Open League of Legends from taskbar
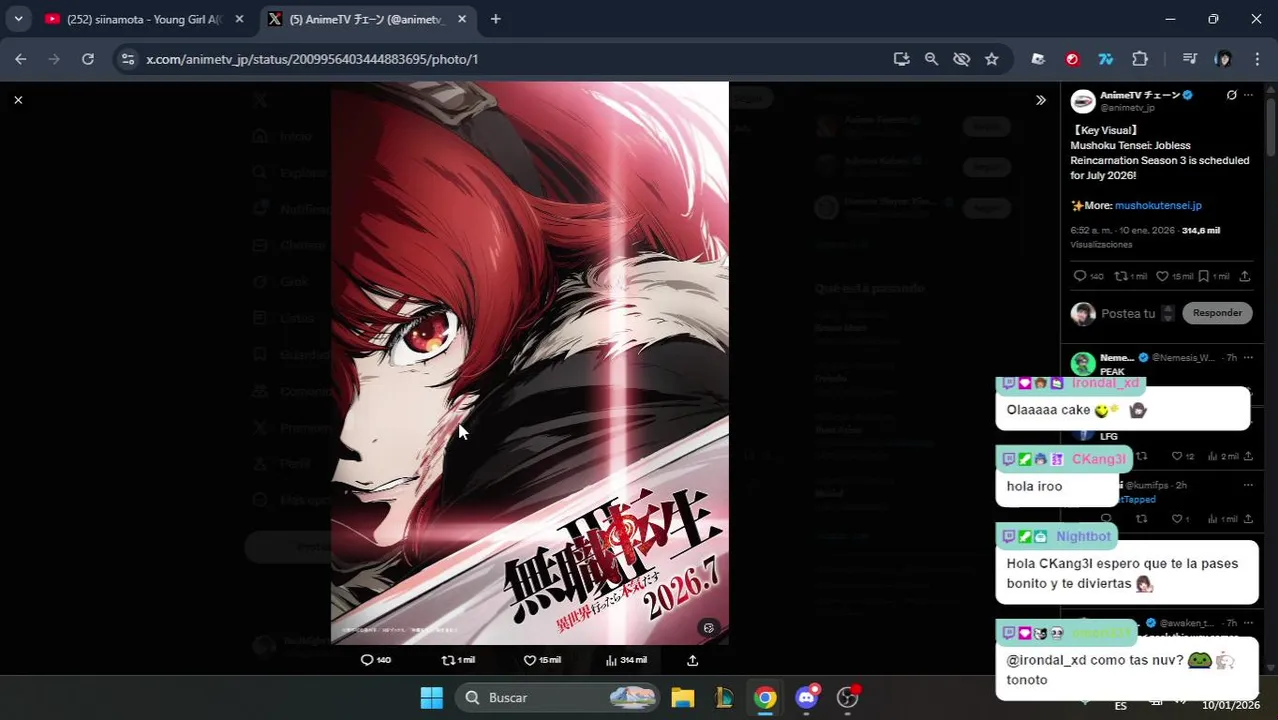The image size is (1278, 720). [x=724, y=698]
